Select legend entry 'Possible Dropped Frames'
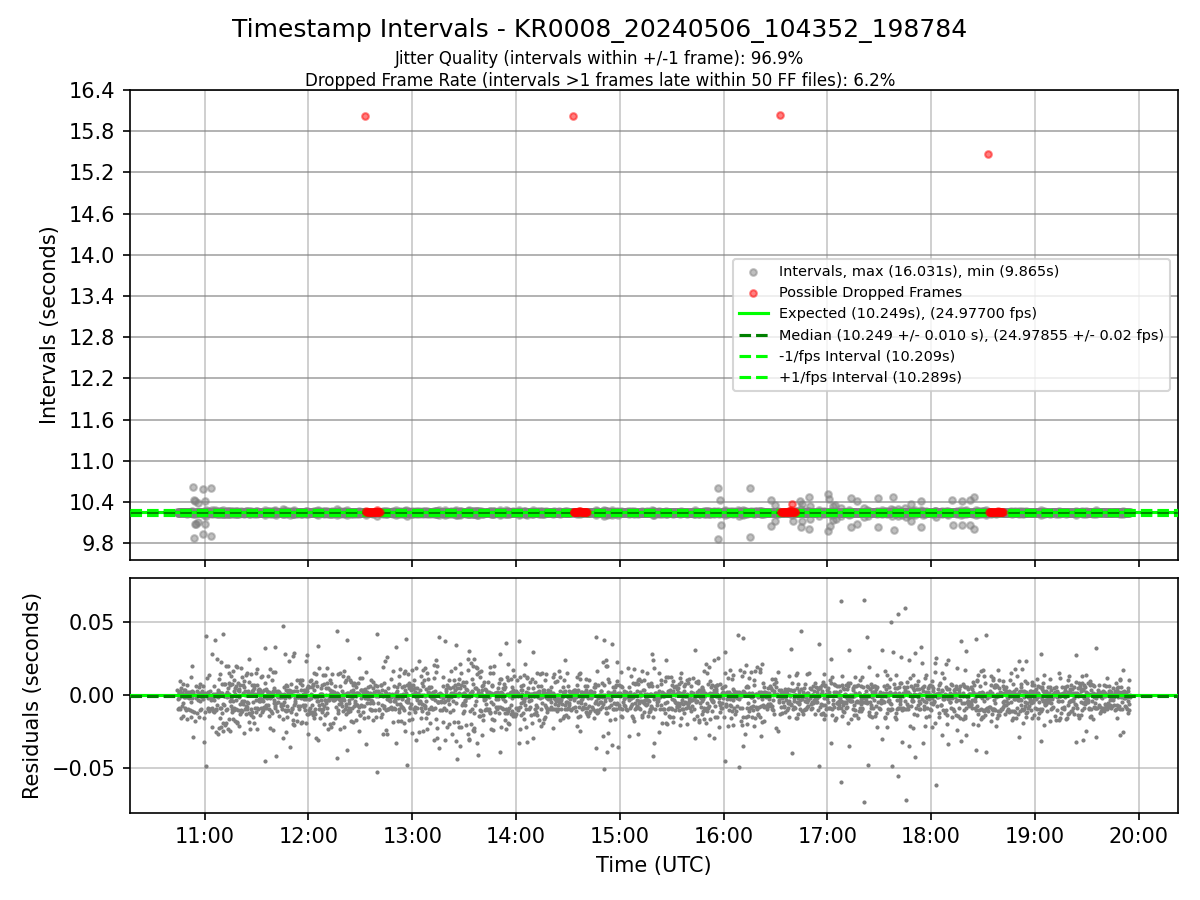Screen dimensions: 1200x900 coord(870,292)
